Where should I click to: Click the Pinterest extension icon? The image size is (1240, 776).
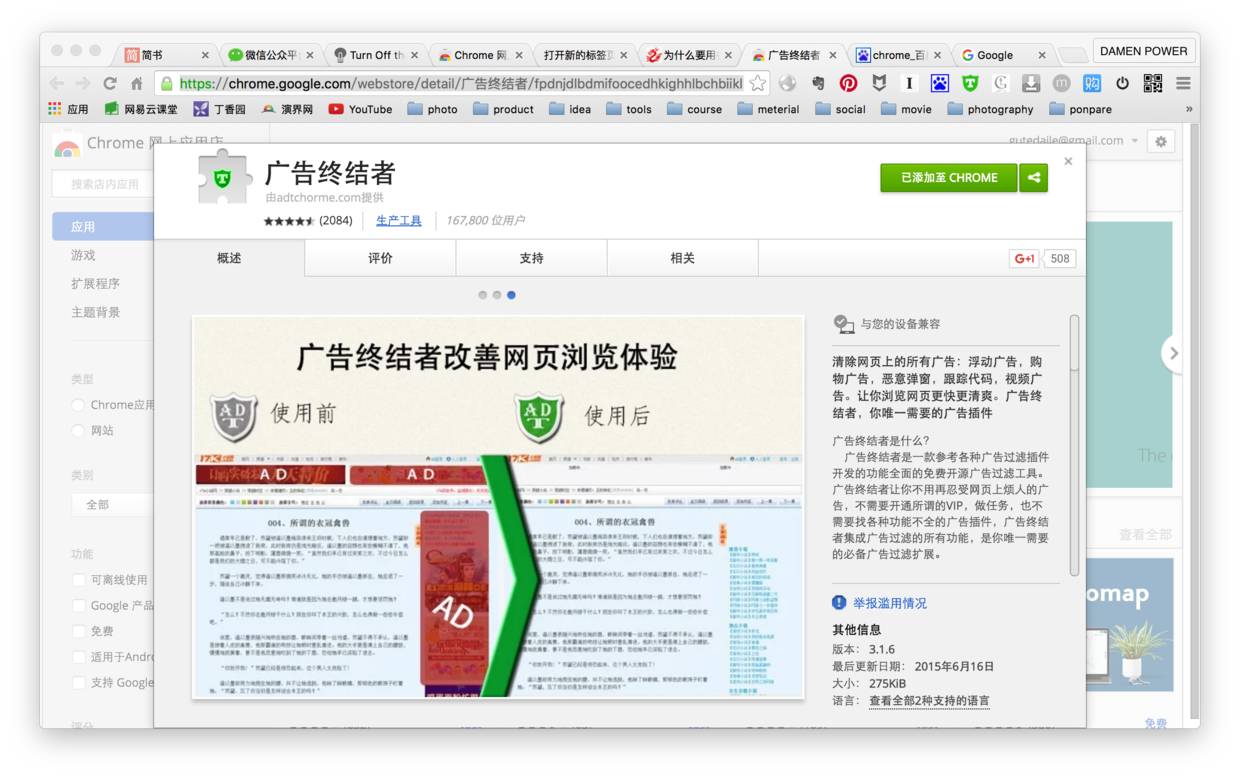coord(848,84)
